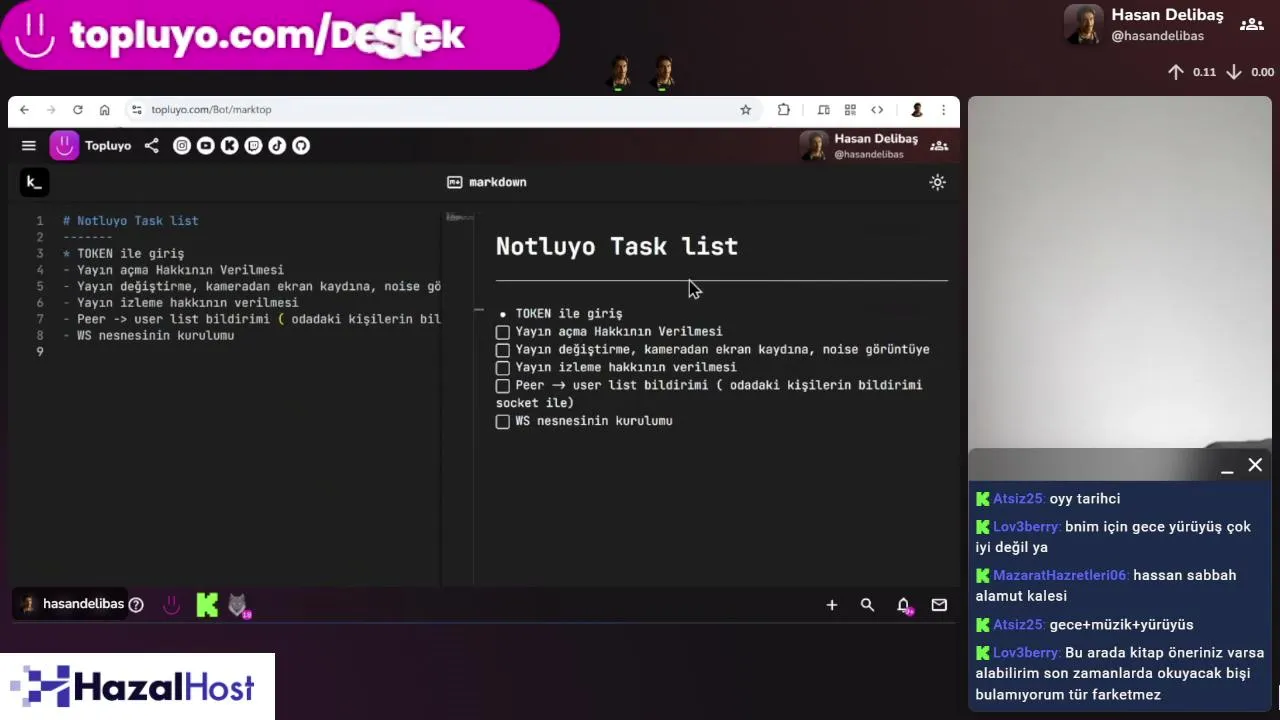The height and width of the screenshot is (720, 1280).
Task: Check the Yayın izleme hakkının verilmesi checkbox
Action: point(503,368)
